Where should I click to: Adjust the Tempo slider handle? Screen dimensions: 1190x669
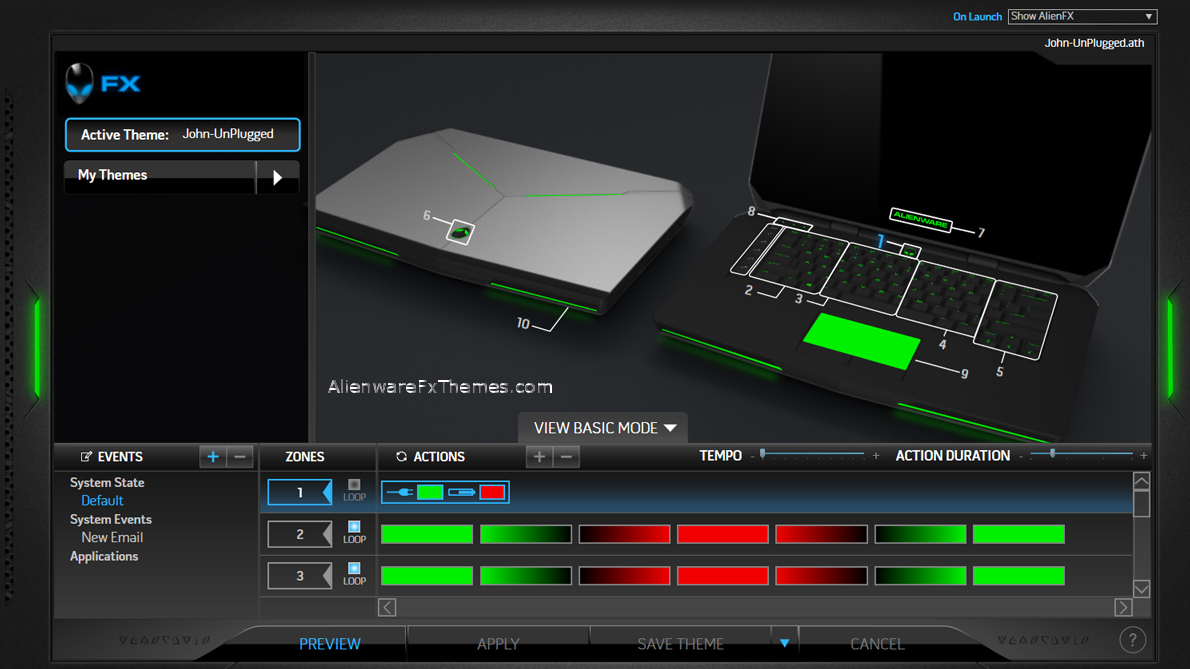coord(763,454)
